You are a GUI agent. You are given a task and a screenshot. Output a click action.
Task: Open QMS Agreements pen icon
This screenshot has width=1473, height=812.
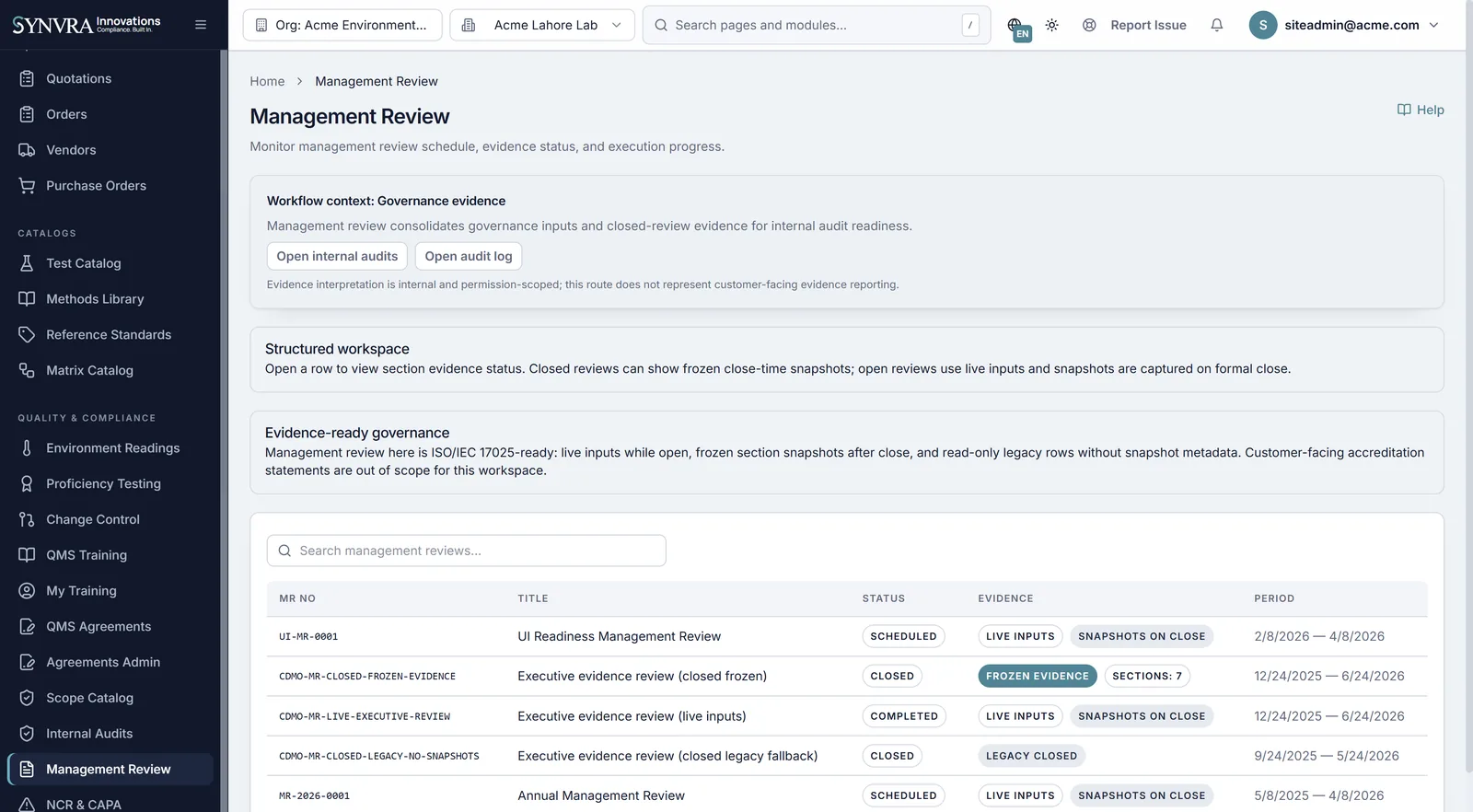pos(27,626)
